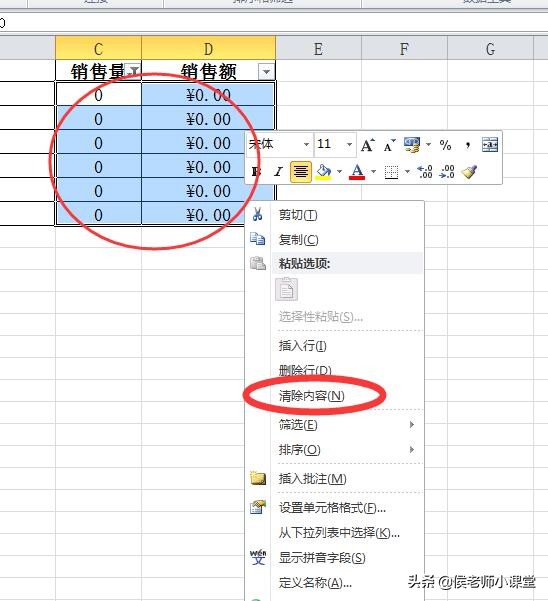This screenshot has width=548, height=601.
Task: Open the font name dropdown 宋体
Action: 306,145
